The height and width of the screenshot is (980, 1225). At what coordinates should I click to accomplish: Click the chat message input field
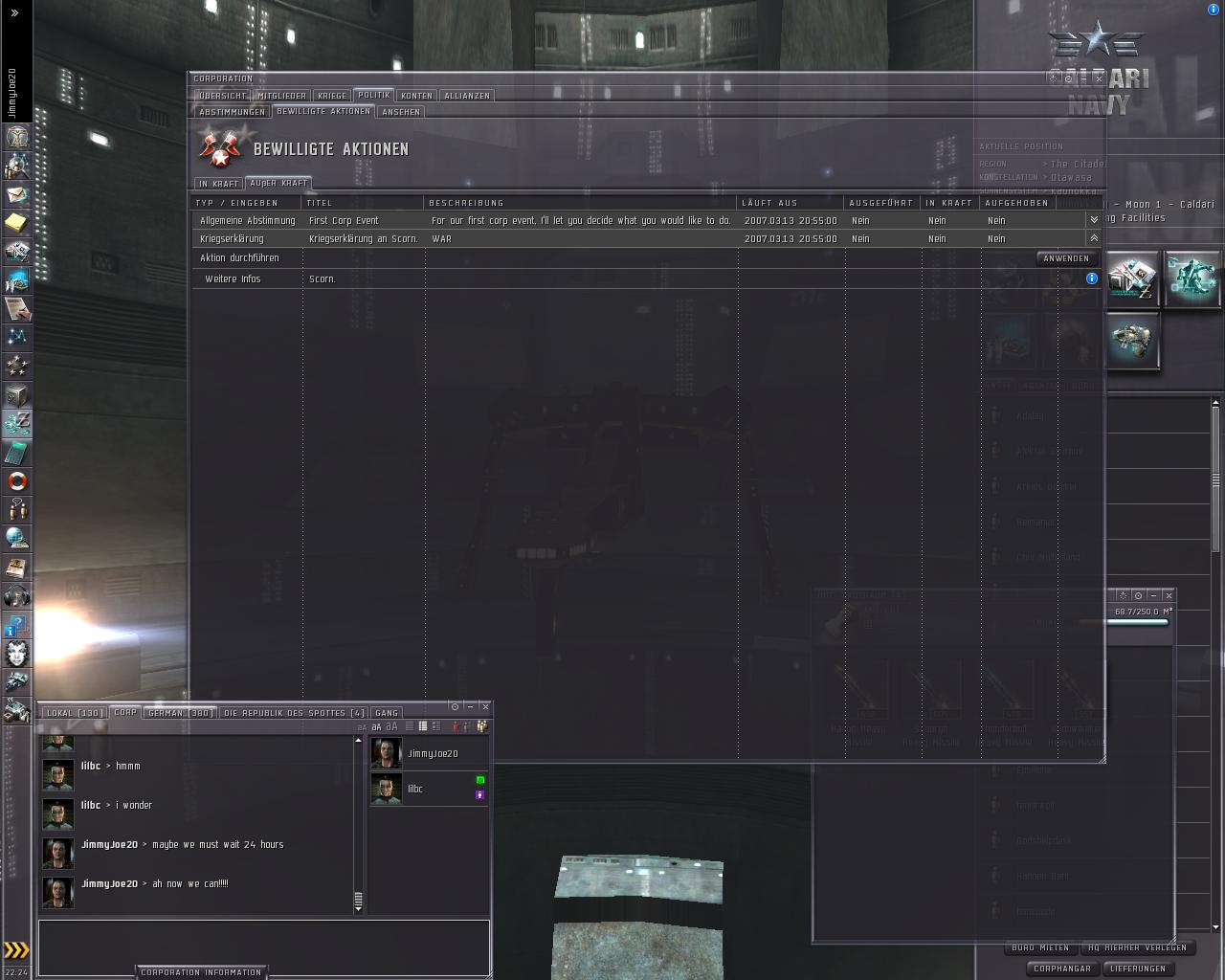[x=264, y=947]
